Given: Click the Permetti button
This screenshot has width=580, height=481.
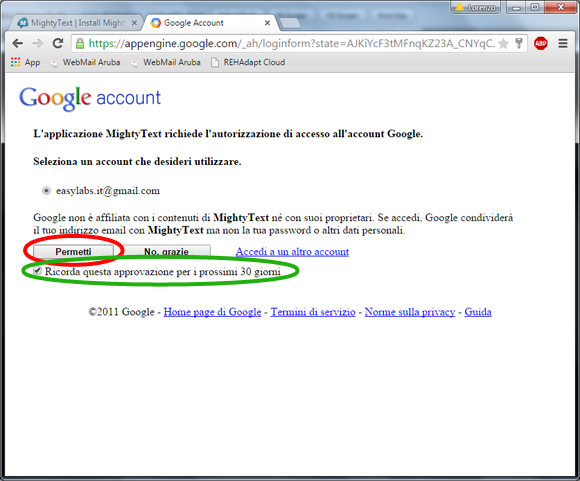Looking at the screenshot, I should coord(73,252).
